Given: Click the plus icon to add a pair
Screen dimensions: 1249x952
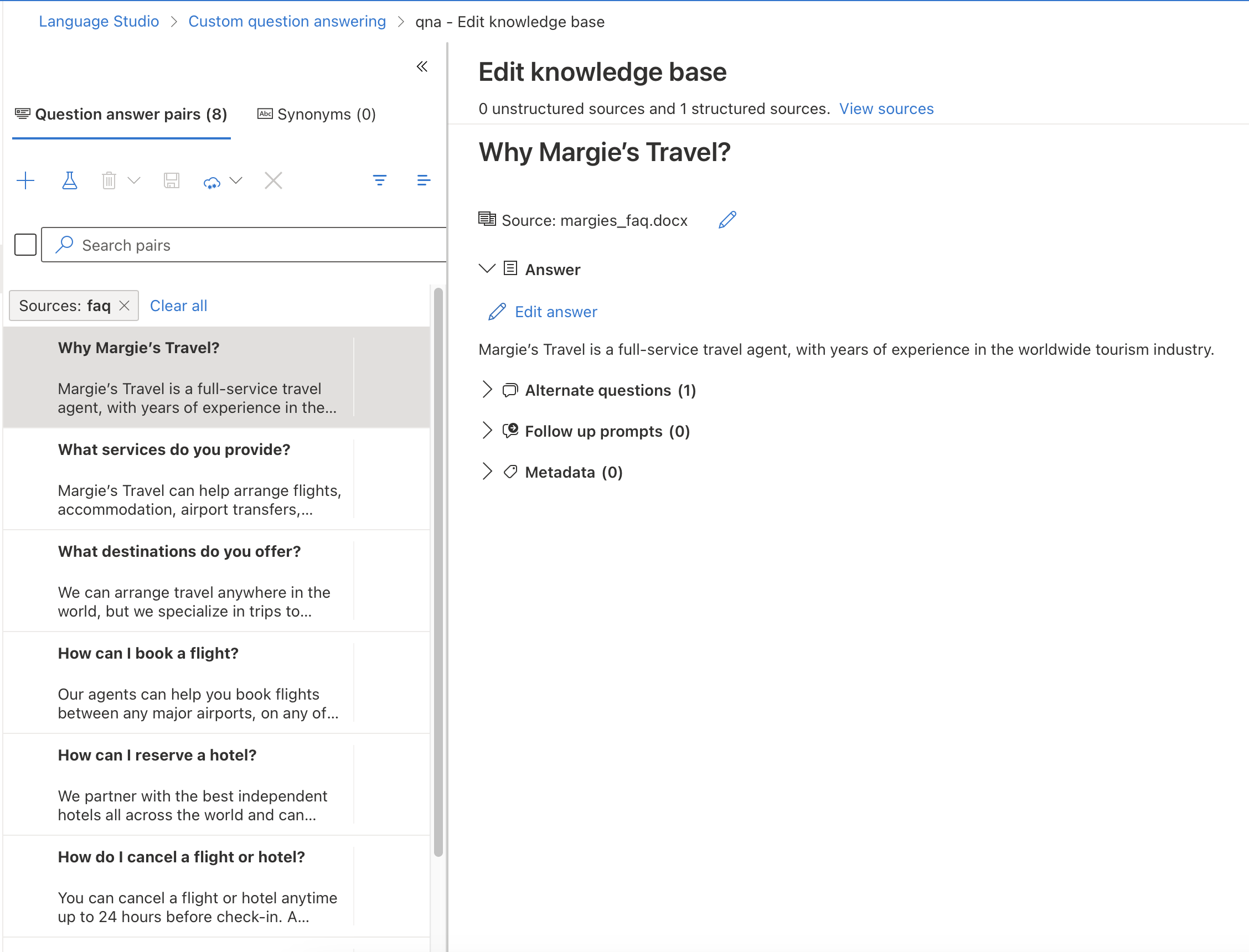Looking at the screenshot, I should point(25,181).
